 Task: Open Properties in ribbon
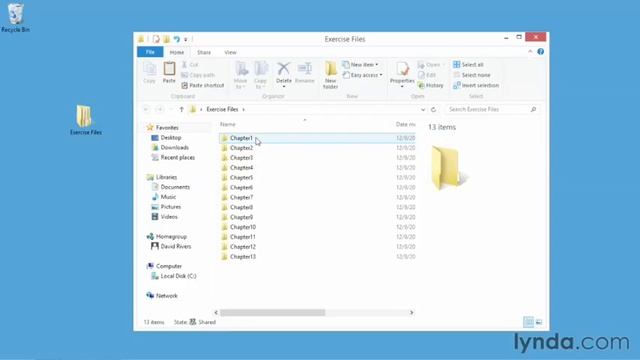click(x=402, y=74)
